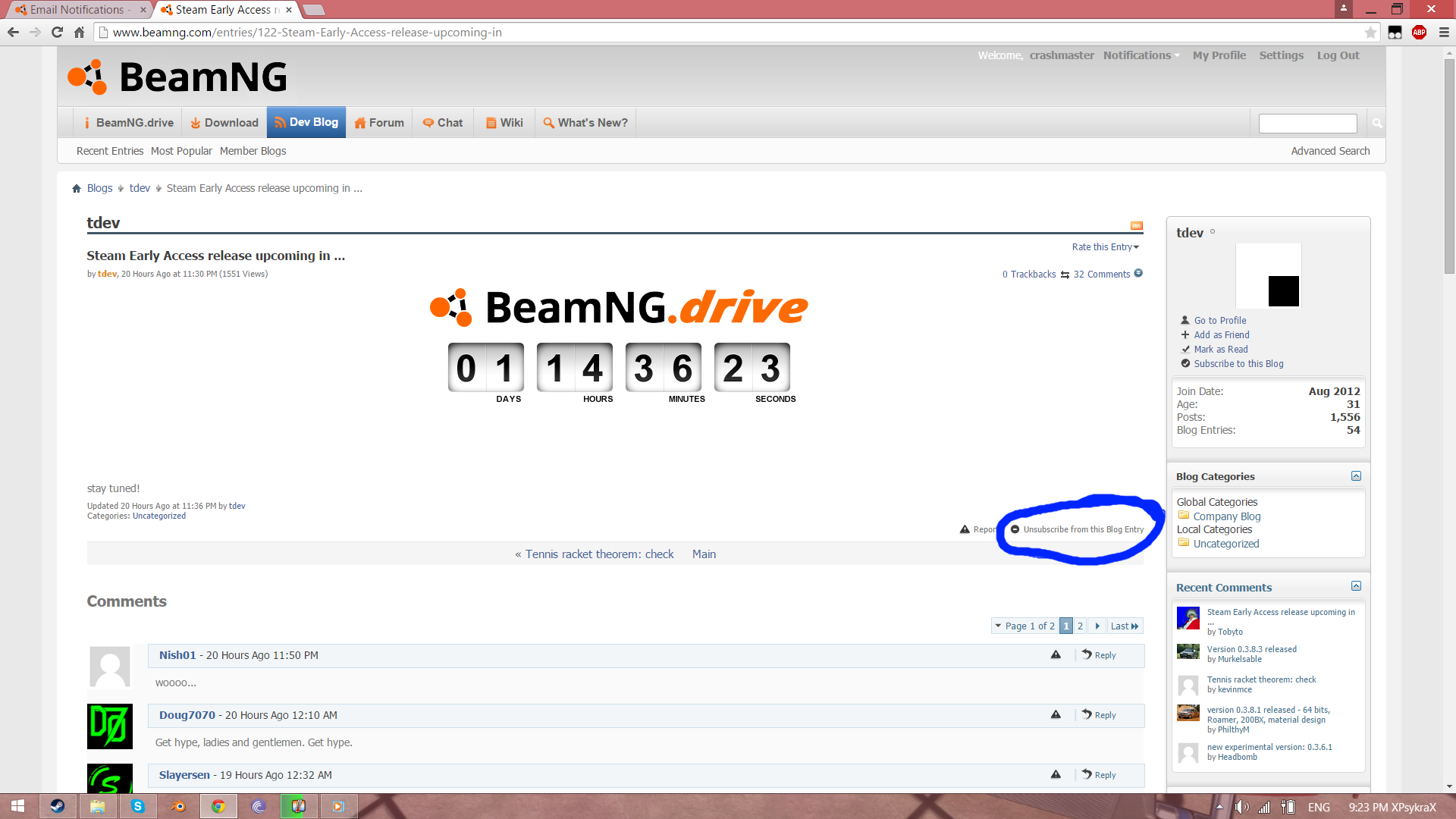Open Blender from taskbar
Image resolution: width=1456 pixels, height=819 pixels.
(x=178, y=806)
